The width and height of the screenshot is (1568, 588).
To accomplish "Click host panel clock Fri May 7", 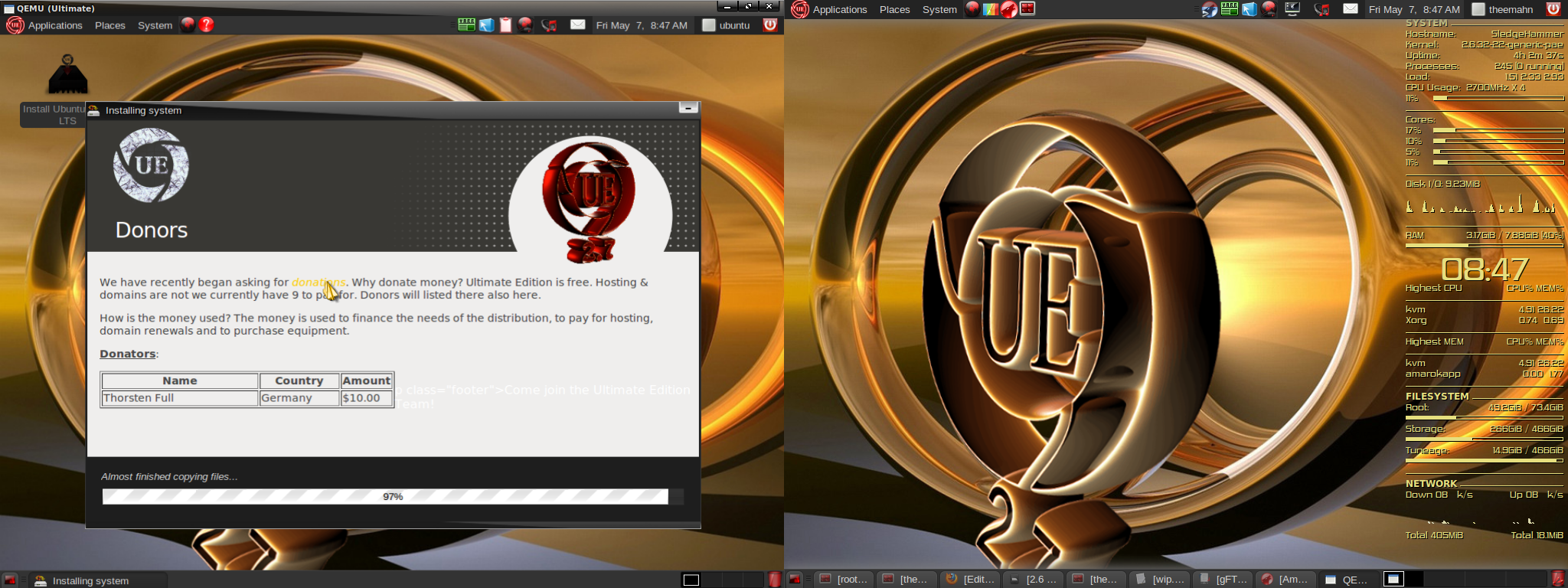I will (1414, 9).
